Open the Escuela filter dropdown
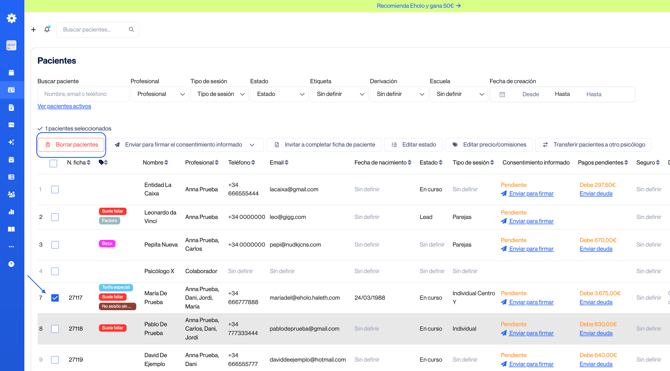This screenshot has height=371, width=670. 459,94
